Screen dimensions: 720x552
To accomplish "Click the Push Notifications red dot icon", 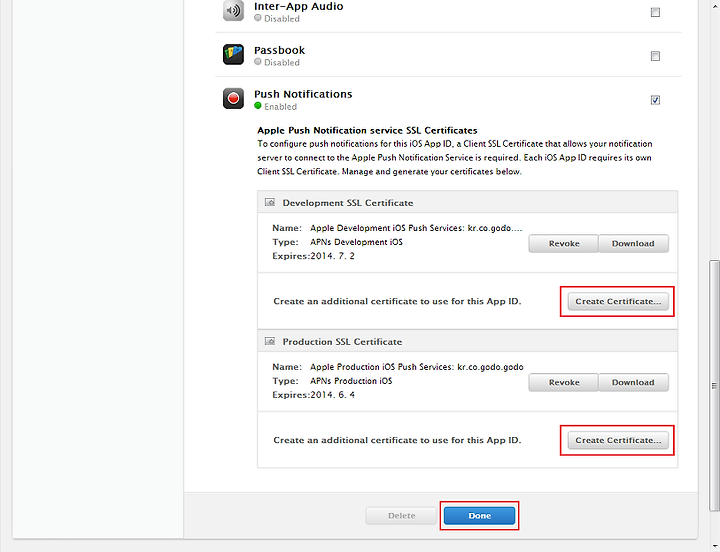I will [x=233, y=98].
